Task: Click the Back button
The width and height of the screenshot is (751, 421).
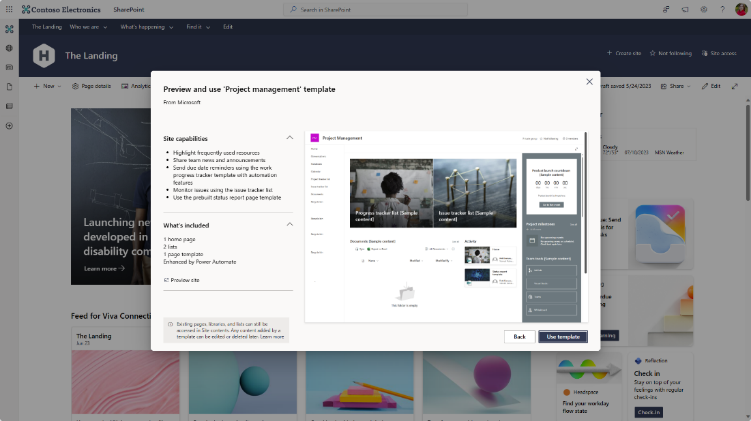Action: pos(519,337)
